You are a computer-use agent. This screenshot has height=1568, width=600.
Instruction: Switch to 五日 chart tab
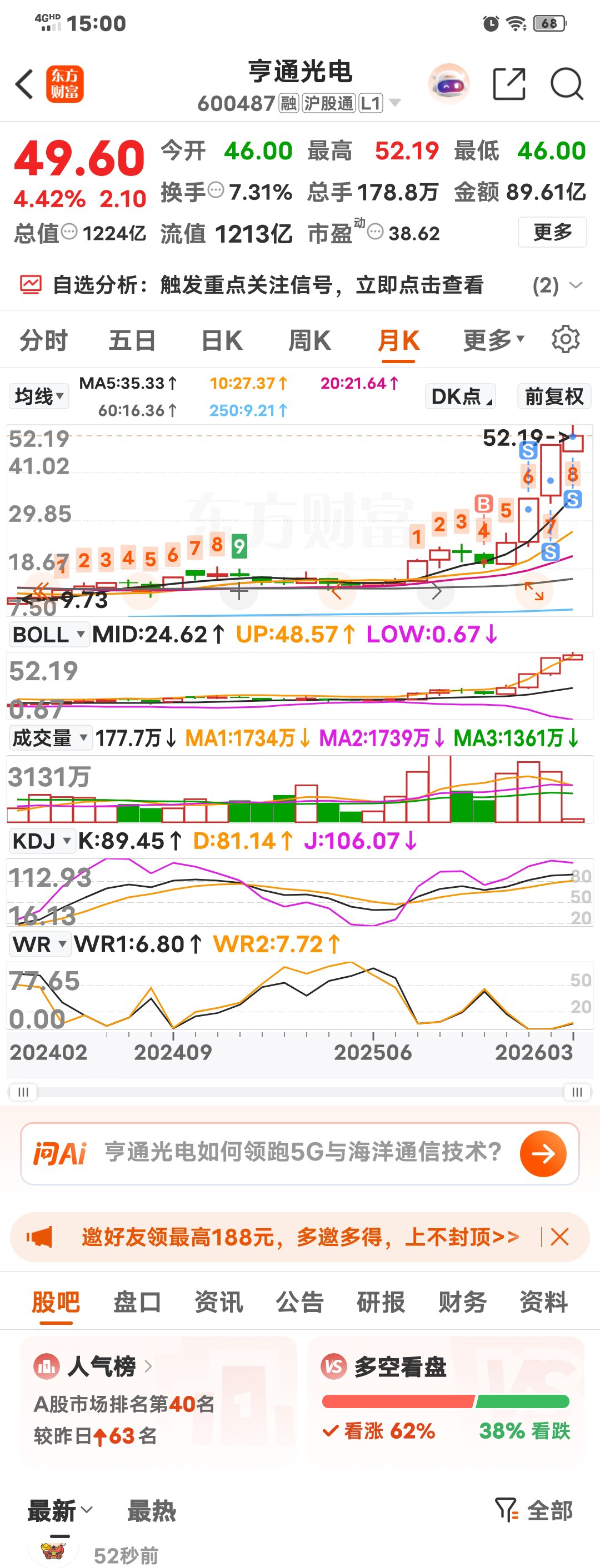point(132,340)
